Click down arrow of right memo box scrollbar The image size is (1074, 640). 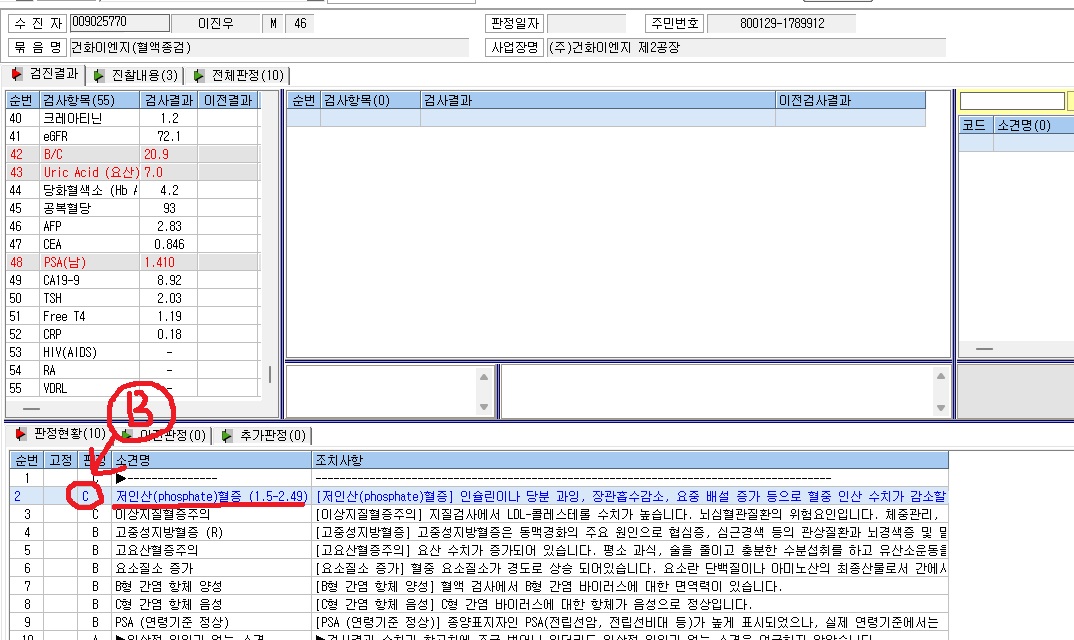click(x=940, y=408)
